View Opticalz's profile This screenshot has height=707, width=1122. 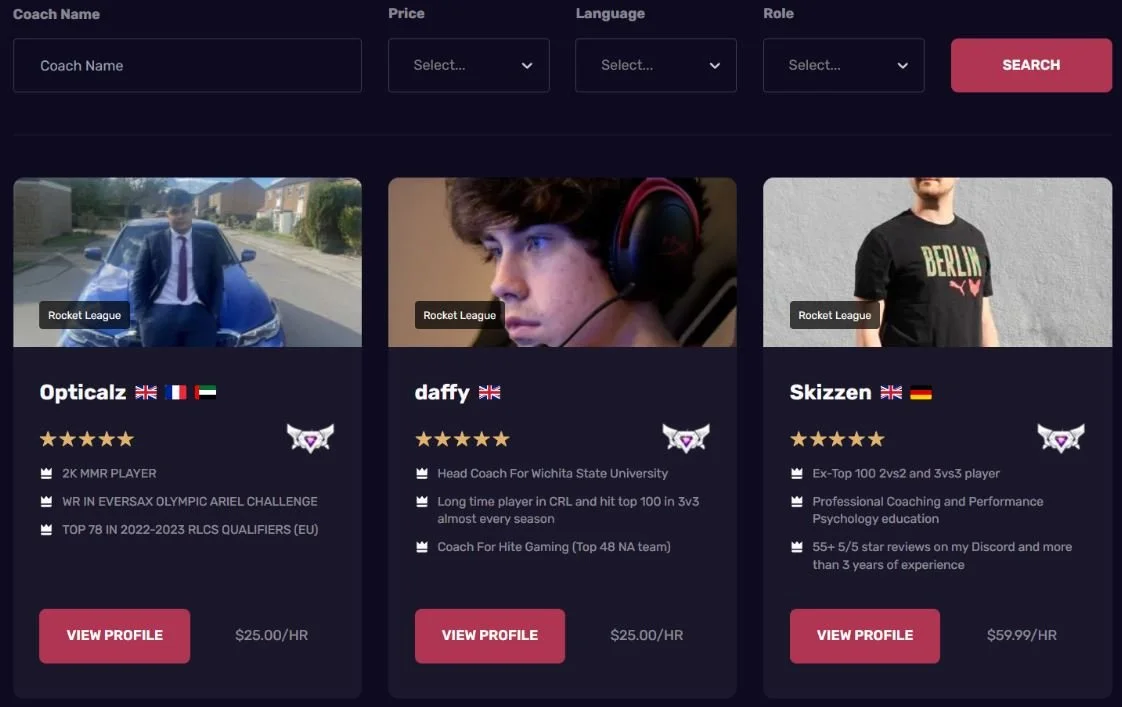point(114,635)
